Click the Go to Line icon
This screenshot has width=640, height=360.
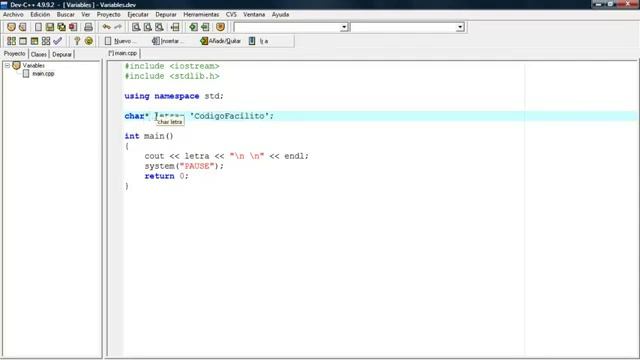[175, 27]
